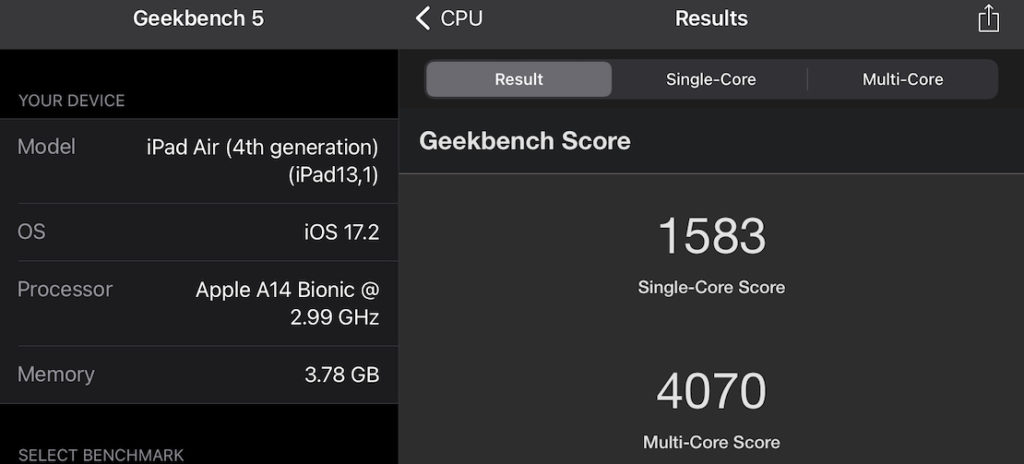Click the Geekbench Score heading

point(524,141)
